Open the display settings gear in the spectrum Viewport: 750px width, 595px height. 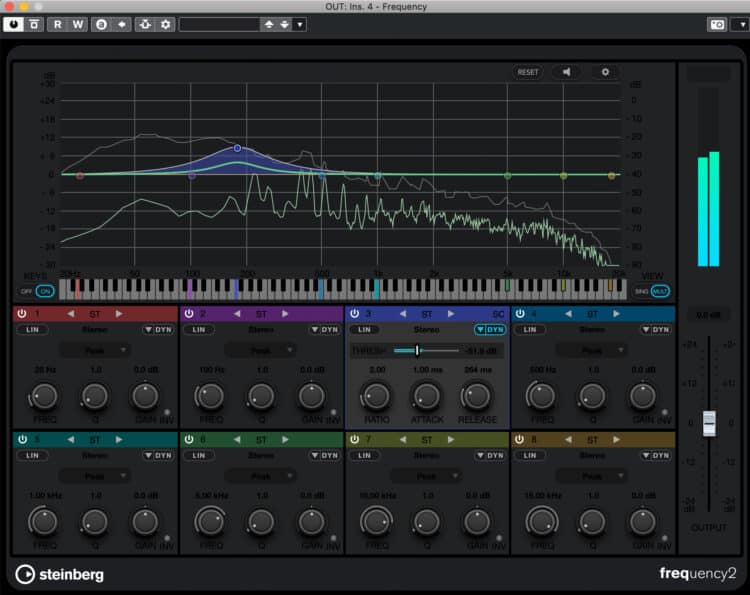tap(605, 72)
